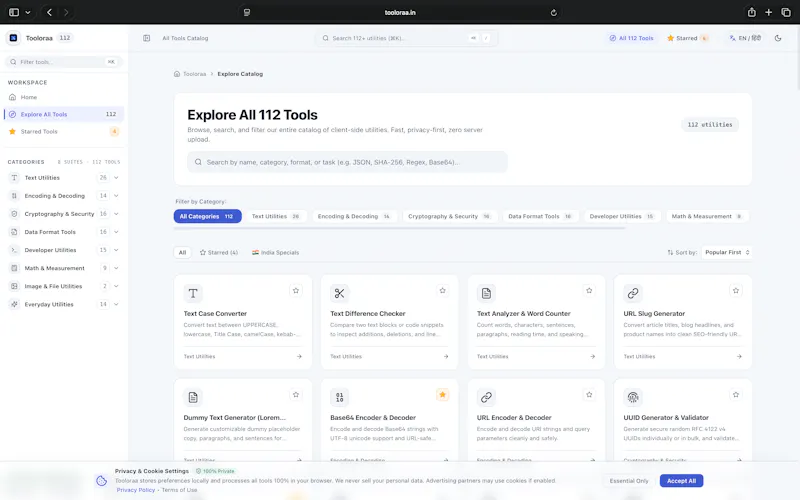Click the home icon in the breadcrumb
The width and height of the screenshot is (800, 500).
[x=177, y=74]
